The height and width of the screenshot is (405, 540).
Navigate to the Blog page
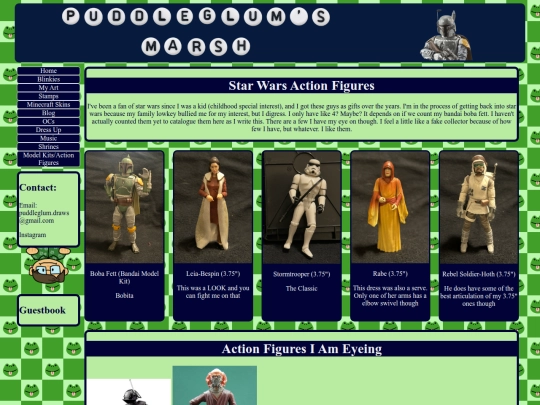coord(49,113)
